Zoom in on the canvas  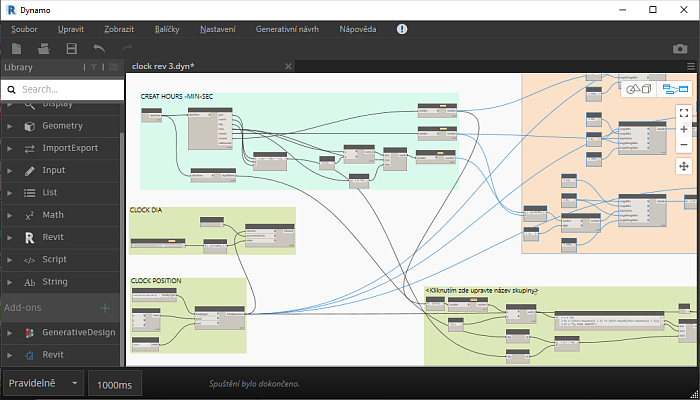click(x=684, y=129)
